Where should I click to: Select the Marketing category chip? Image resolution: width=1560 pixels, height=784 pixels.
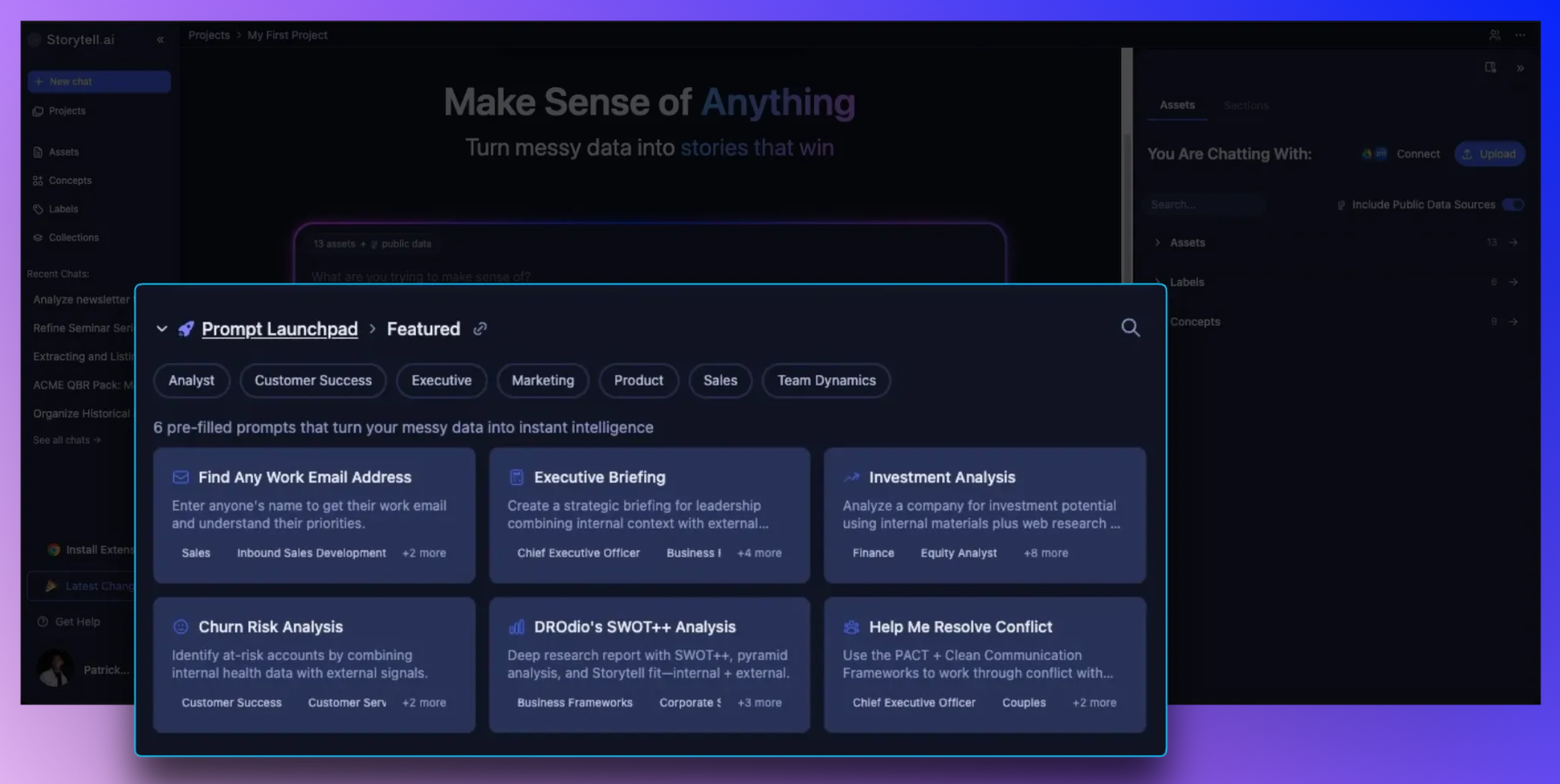(x=542, y=380)
